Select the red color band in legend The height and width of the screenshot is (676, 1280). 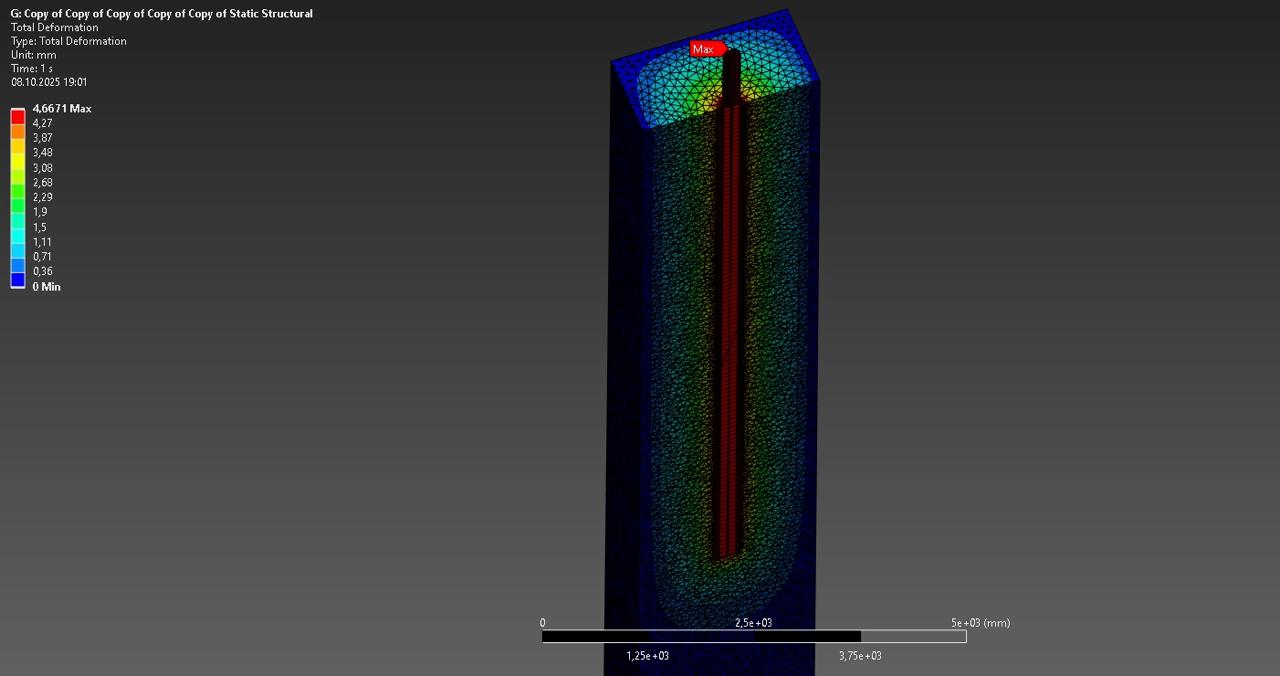coord(18,117)
